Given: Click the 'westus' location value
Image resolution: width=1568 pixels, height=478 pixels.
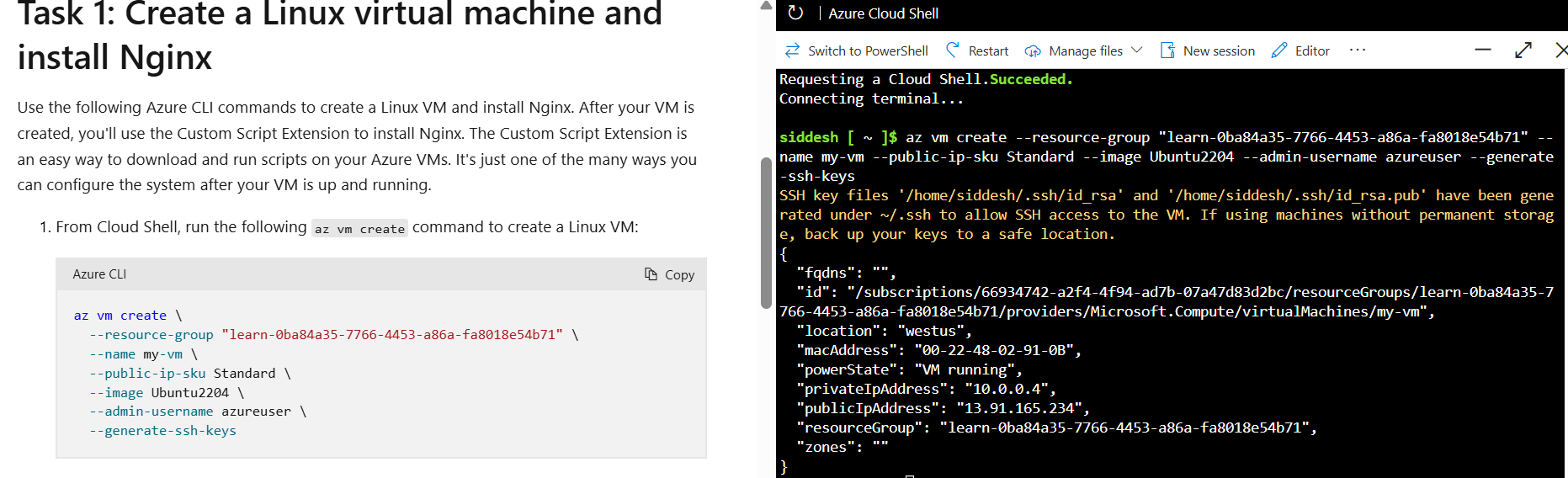Looking at the screenshot, I should click(930, 331).
